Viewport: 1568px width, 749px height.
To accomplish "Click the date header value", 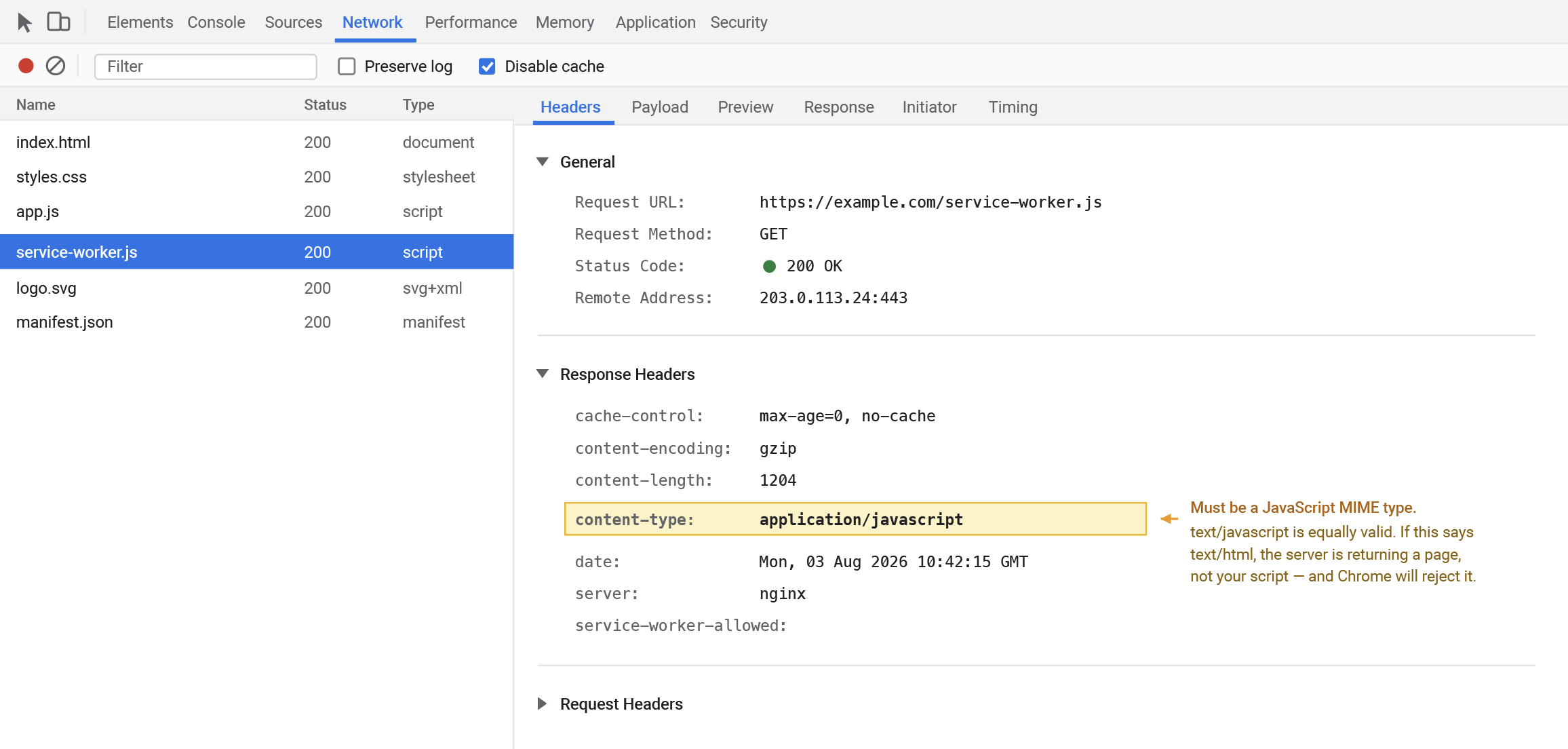I will 893,562.
